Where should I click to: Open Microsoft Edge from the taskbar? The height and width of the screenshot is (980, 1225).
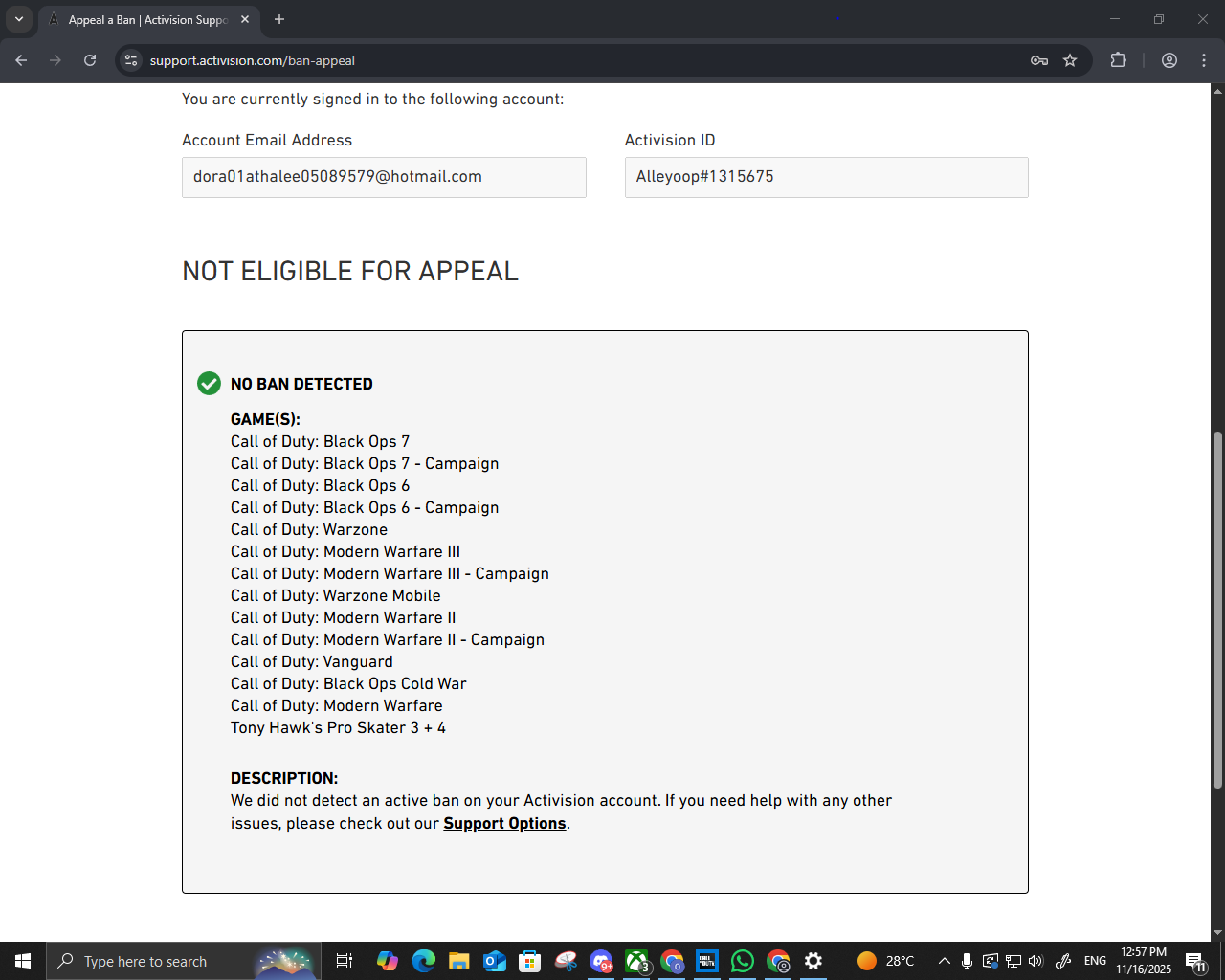point(424,961)
